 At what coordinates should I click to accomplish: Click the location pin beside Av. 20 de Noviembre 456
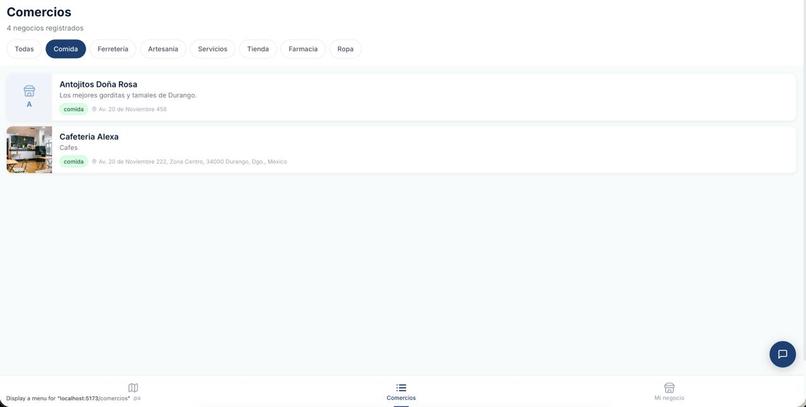click(x=94, y=109)
